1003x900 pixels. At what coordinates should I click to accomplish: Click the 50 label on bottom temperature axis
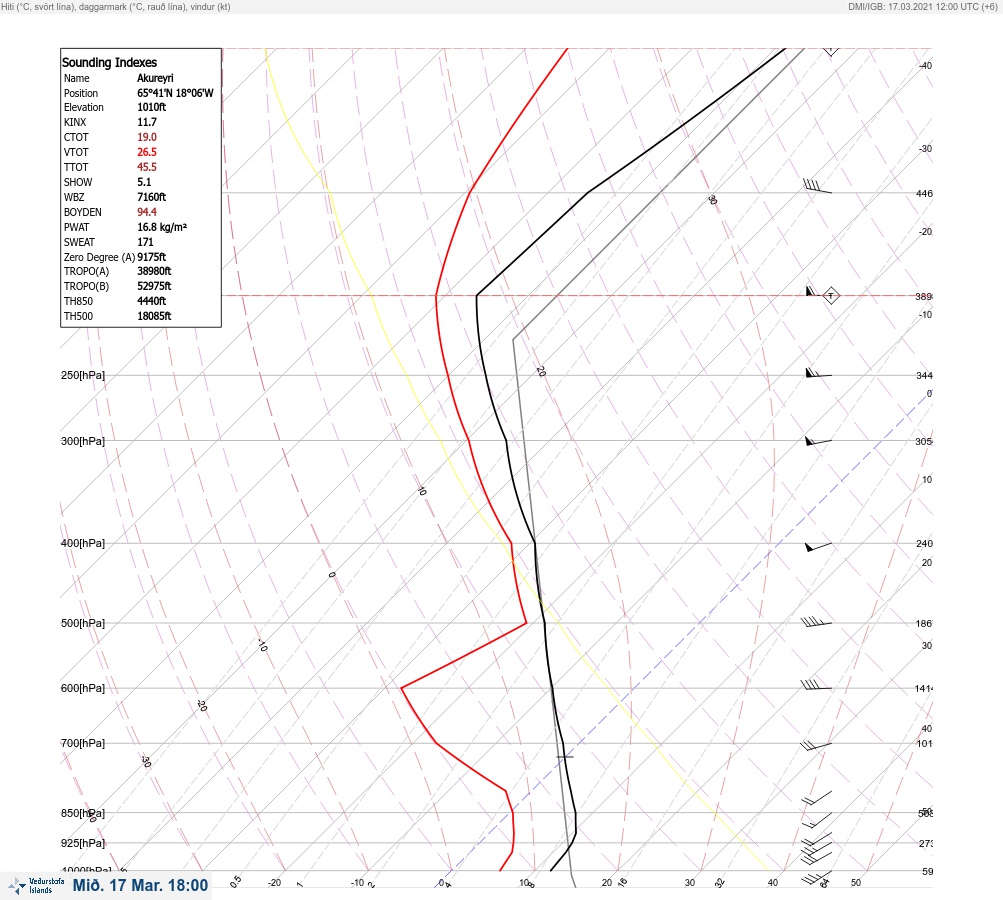click(856, 883)
